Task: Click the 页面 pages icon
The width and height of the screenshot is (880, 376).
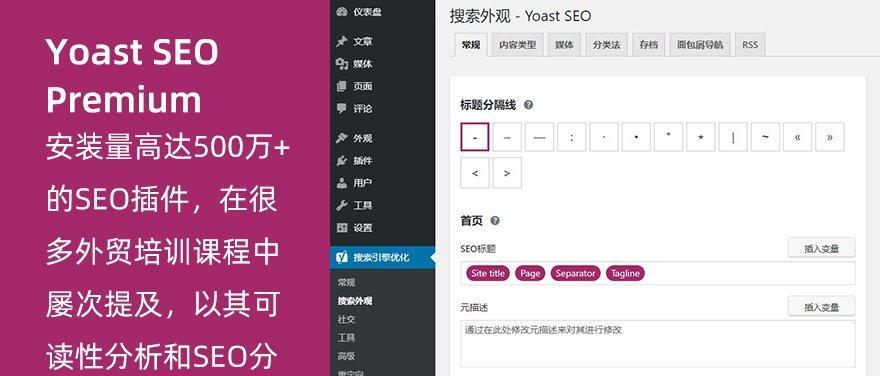Action: point(341,86)
